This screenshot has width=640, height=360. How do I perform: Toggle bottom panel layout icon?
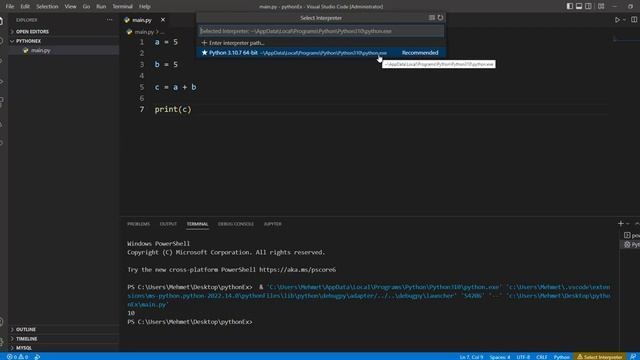579,6
